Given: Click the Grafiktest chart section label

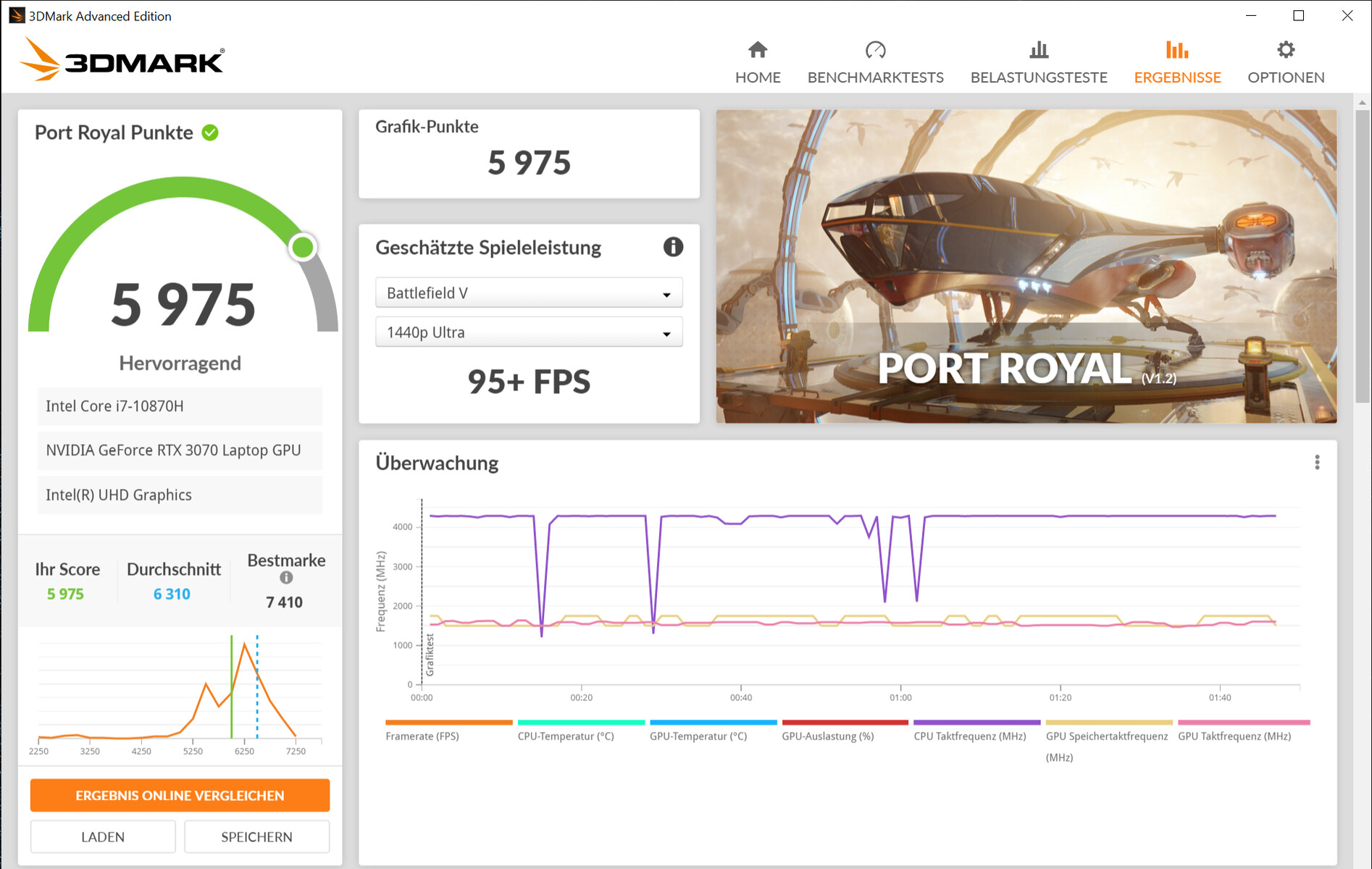Looking at the screenshot, I should point(430,655).
